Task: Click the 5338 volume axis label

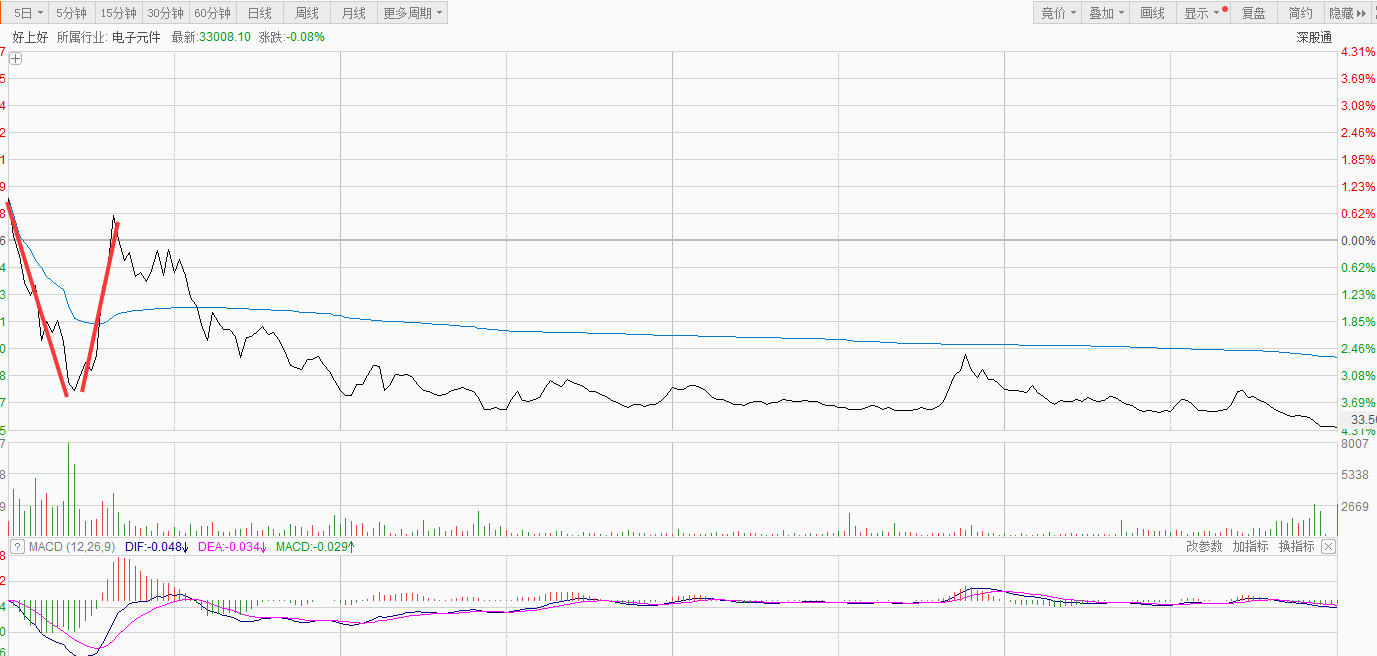Action: tap(1354, 475)
